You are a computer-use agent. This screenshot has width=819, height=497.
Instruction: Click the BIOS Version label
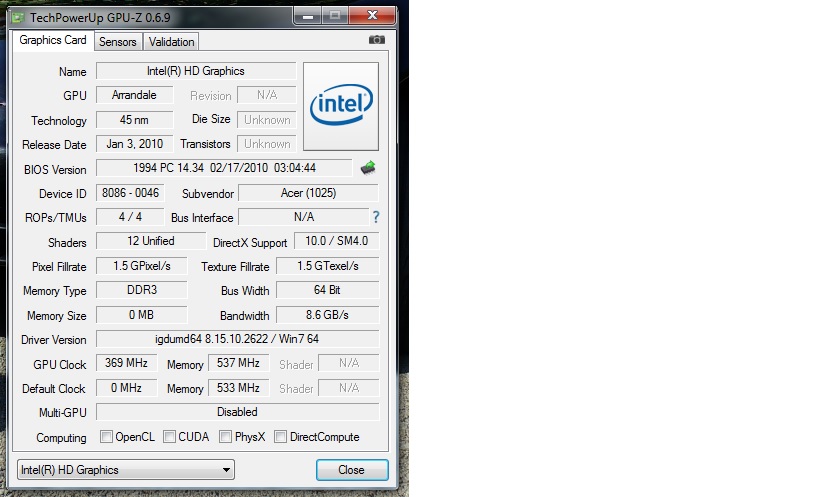point(55,170)
